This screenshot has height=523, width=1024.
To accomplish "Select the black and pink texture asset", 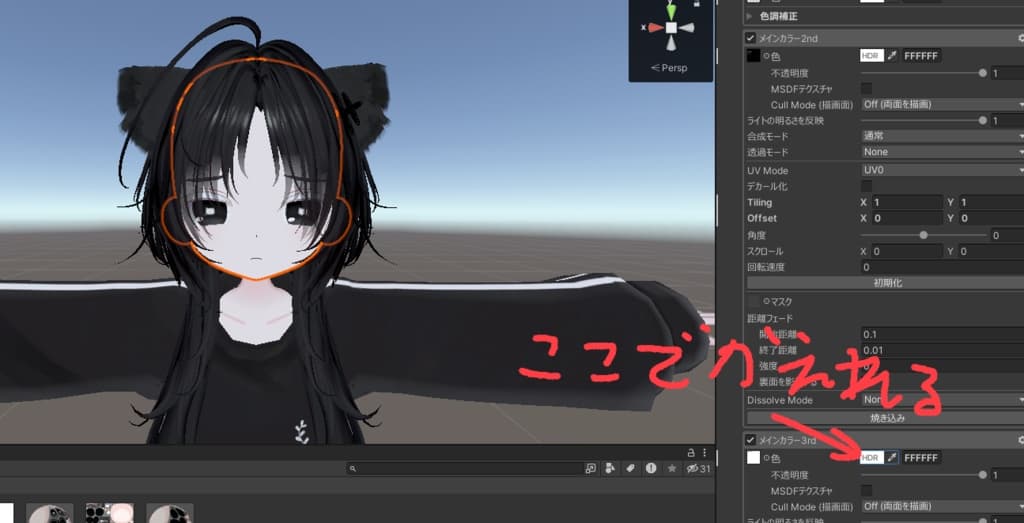I will click(110, 513).
